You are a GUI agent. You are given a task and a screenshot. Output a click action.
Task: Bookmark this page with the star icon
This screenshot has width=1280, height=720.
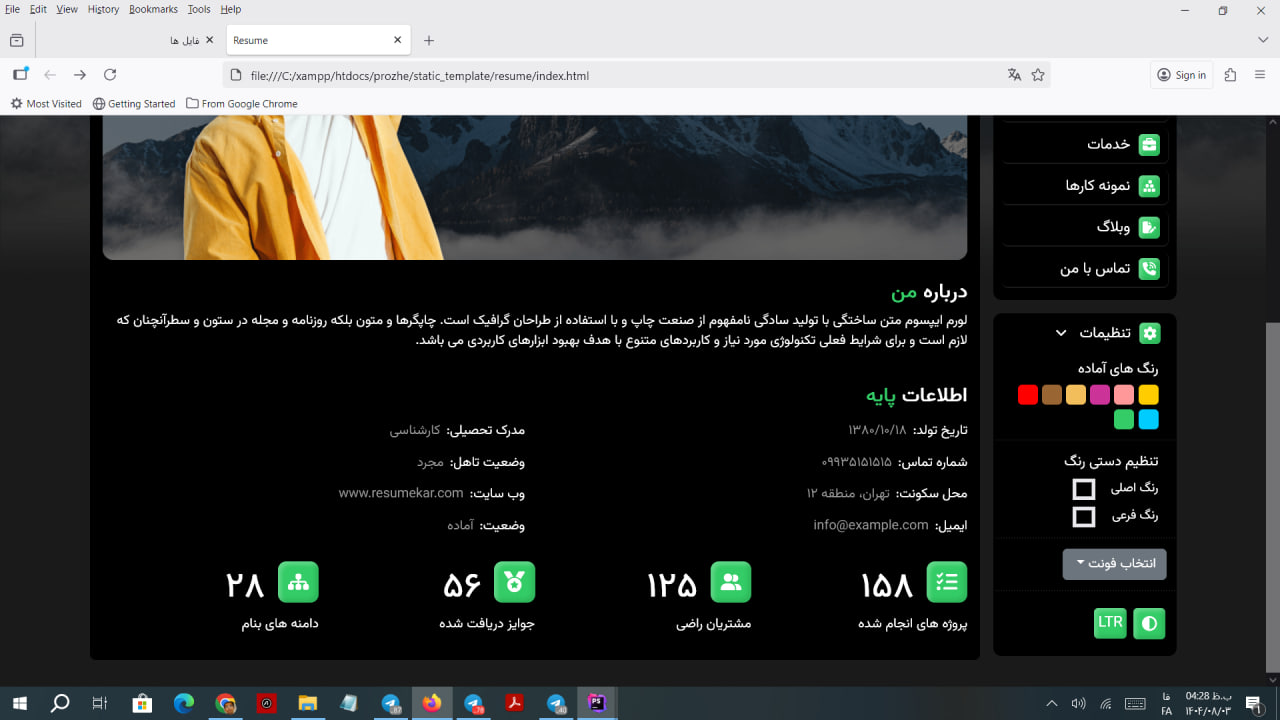1038,75
